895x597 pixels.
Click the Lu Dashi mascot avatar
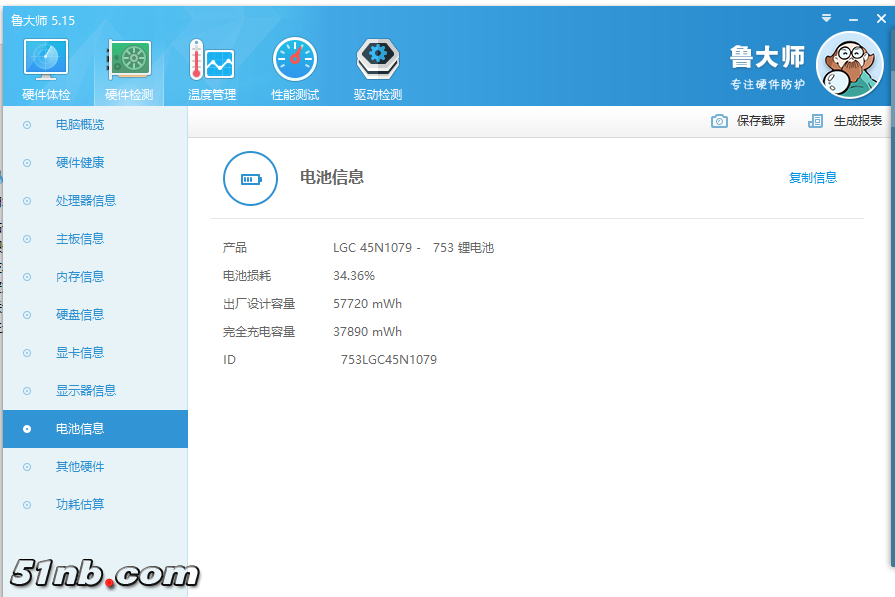[x=850, y=65]
